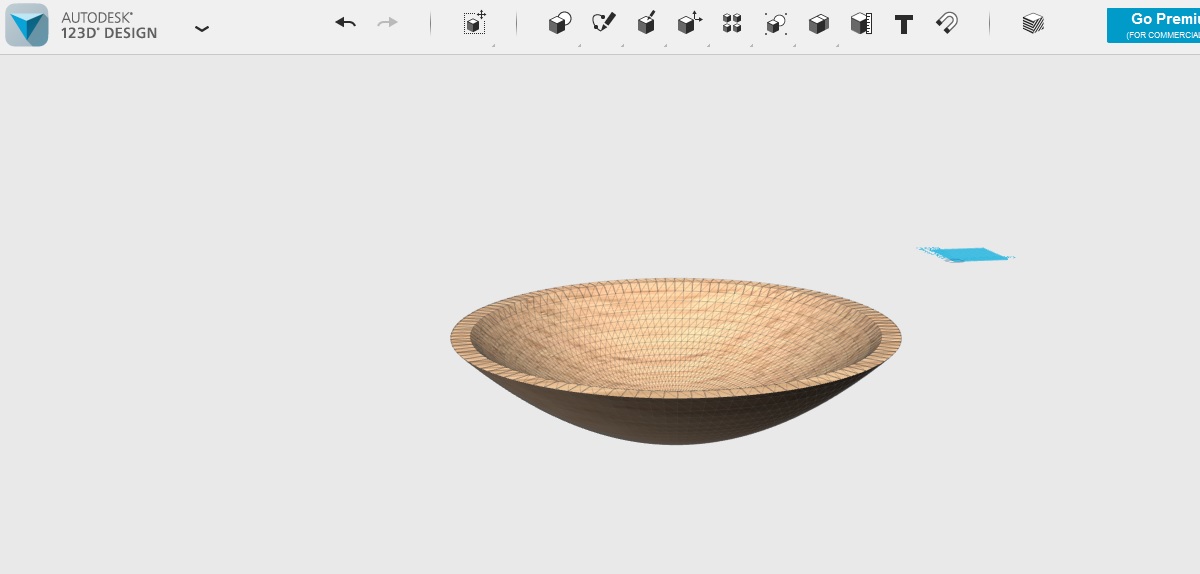Open the Sketch tools
The width and height of the screenshot is (1200, 574).
pyautogui.click(x=604, y=23)
